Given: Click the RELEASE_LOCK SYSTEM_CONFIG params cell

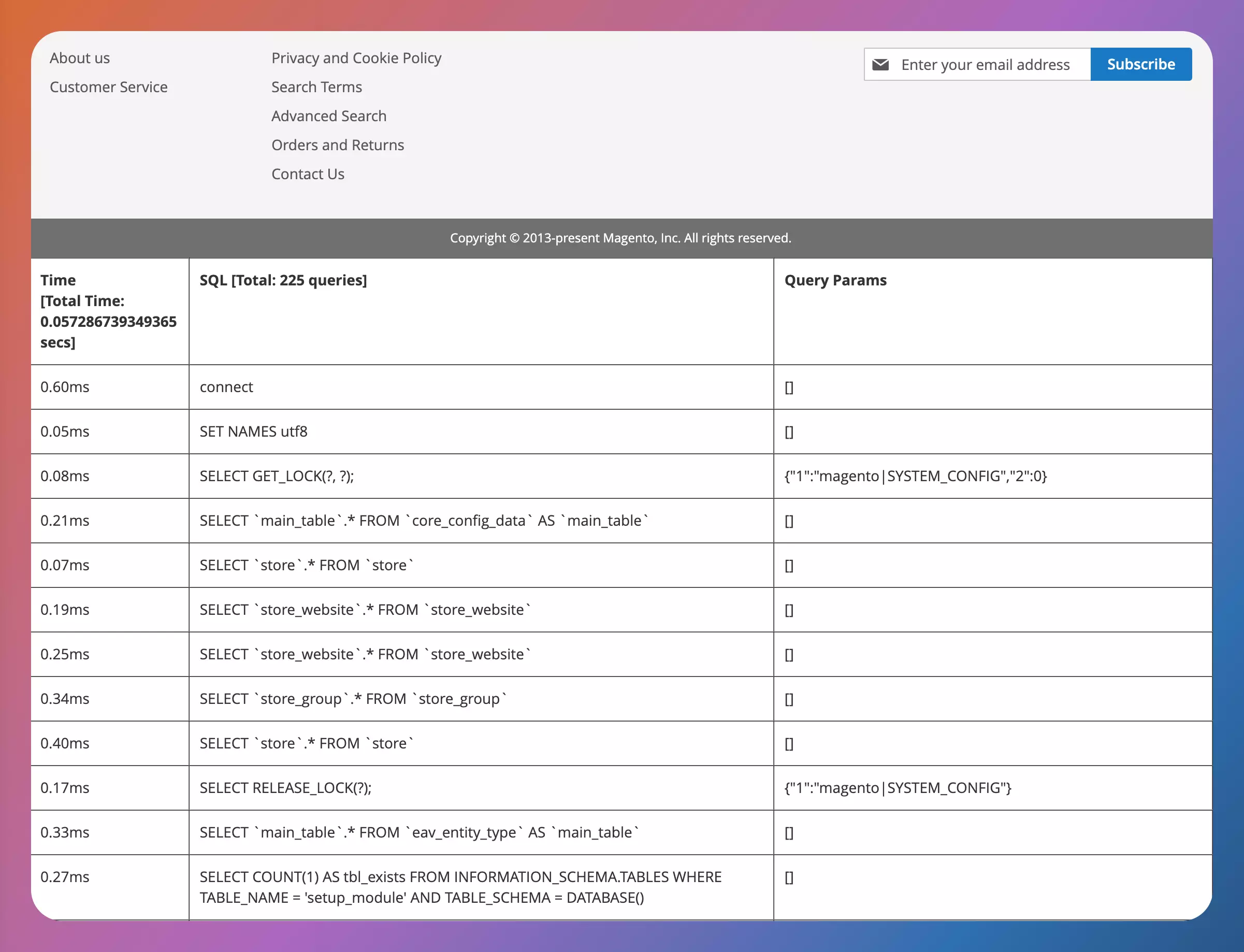Looking at the screenshot, I should 993,788.
